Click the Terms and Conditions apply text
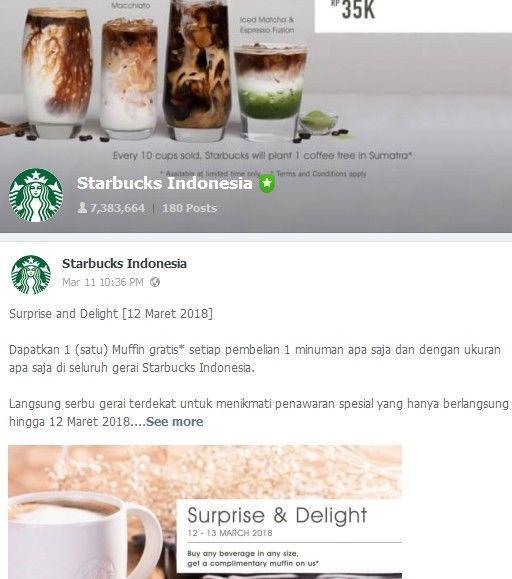The width and height of the screenshot is (512, 579). point(321,173)
